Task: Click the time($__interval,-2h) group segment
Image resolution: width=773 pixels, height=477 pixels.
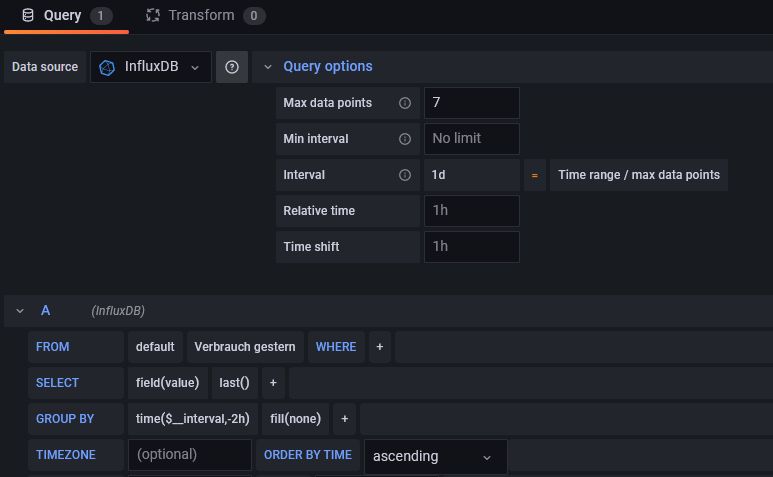Action: click(x=192, y=419)
